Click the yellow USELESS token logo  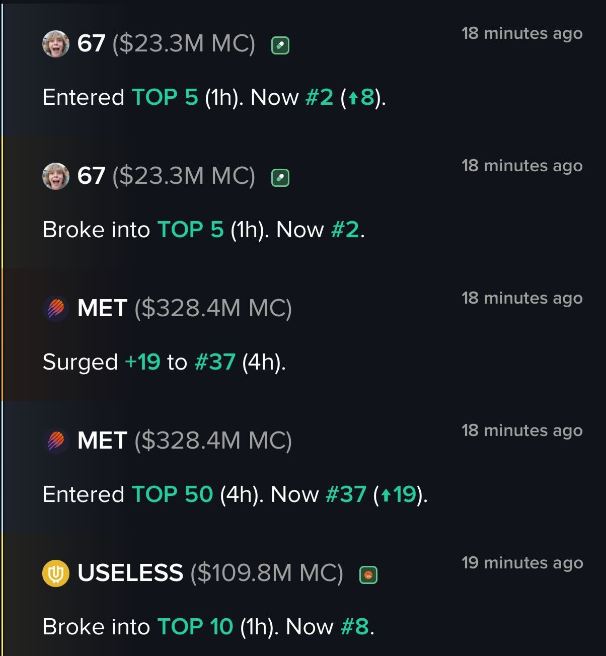coord(55,573)
